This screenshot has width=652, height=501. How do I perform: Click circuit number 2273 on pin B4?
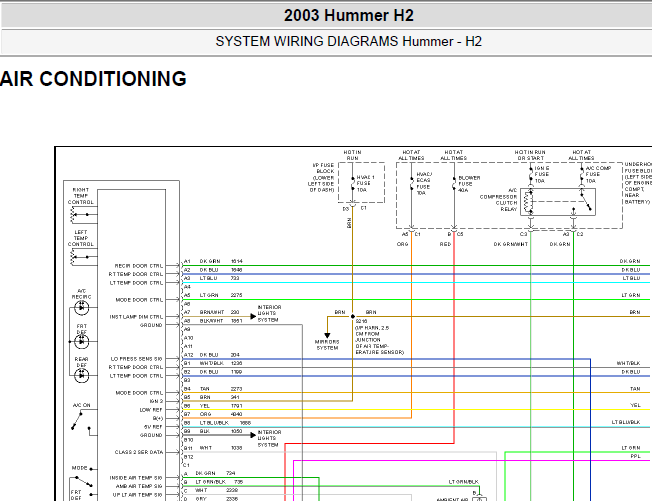coord(237,389)
